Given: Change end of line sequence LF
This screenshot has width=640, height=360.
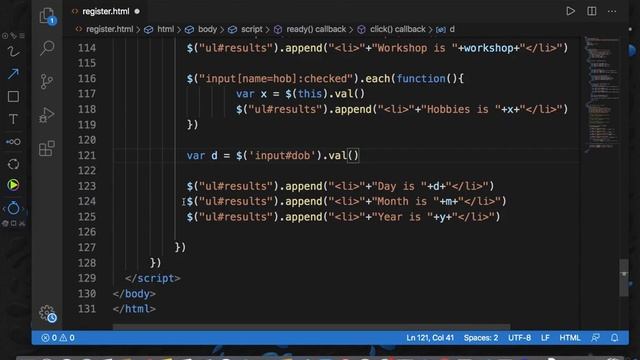Looking at the screenshot, I should tap(545, 338).
